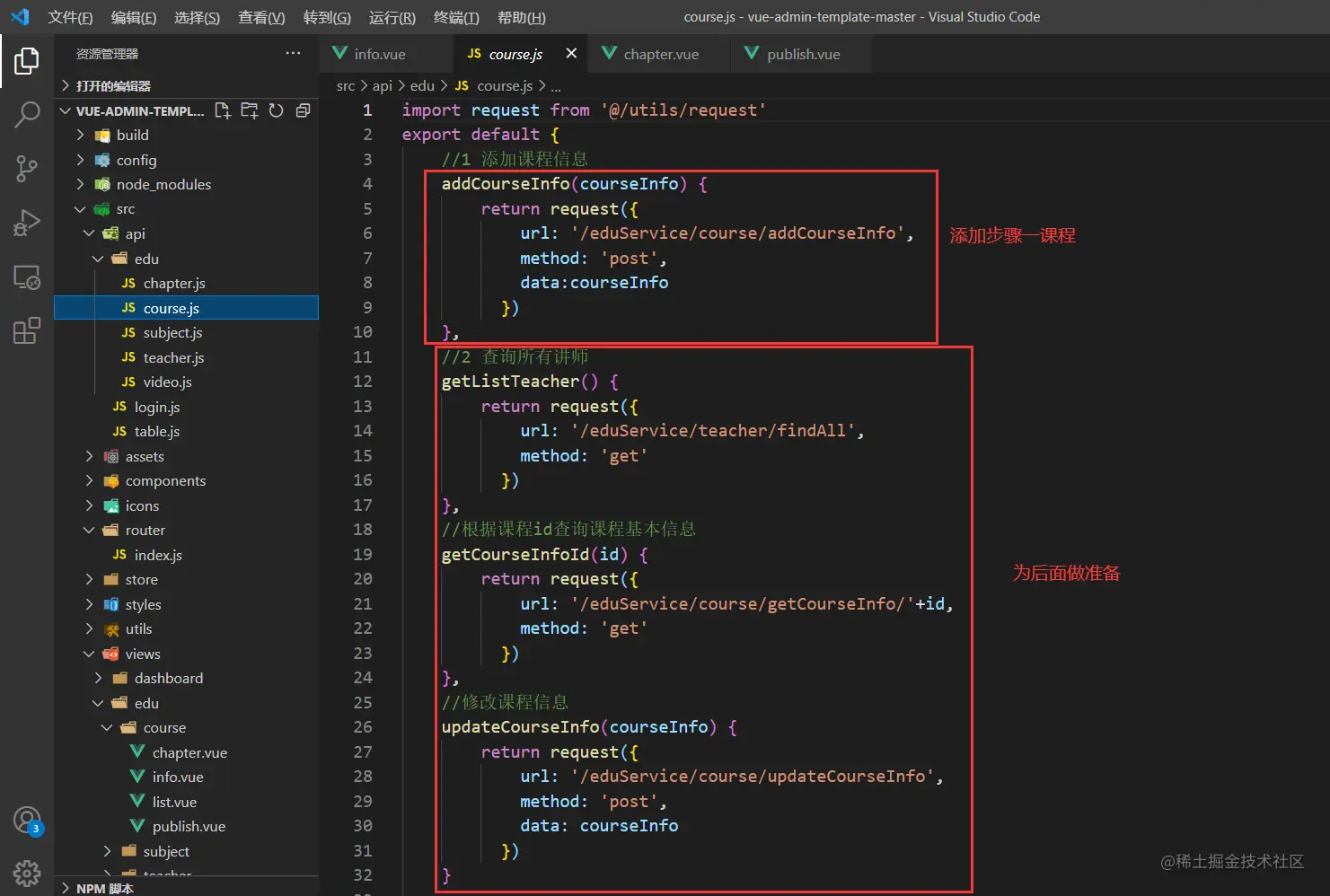
Task: Open video.js in the explorer
Action: (186, 382)
